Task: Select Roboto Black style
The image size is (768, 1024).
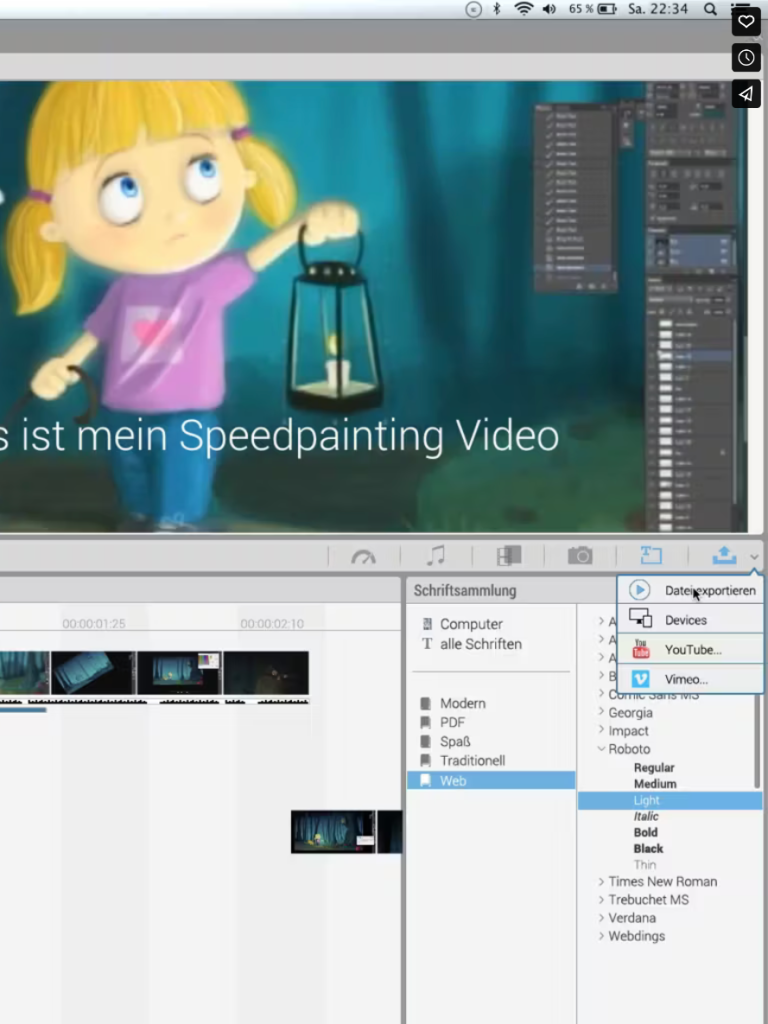Action: point(648,849)
